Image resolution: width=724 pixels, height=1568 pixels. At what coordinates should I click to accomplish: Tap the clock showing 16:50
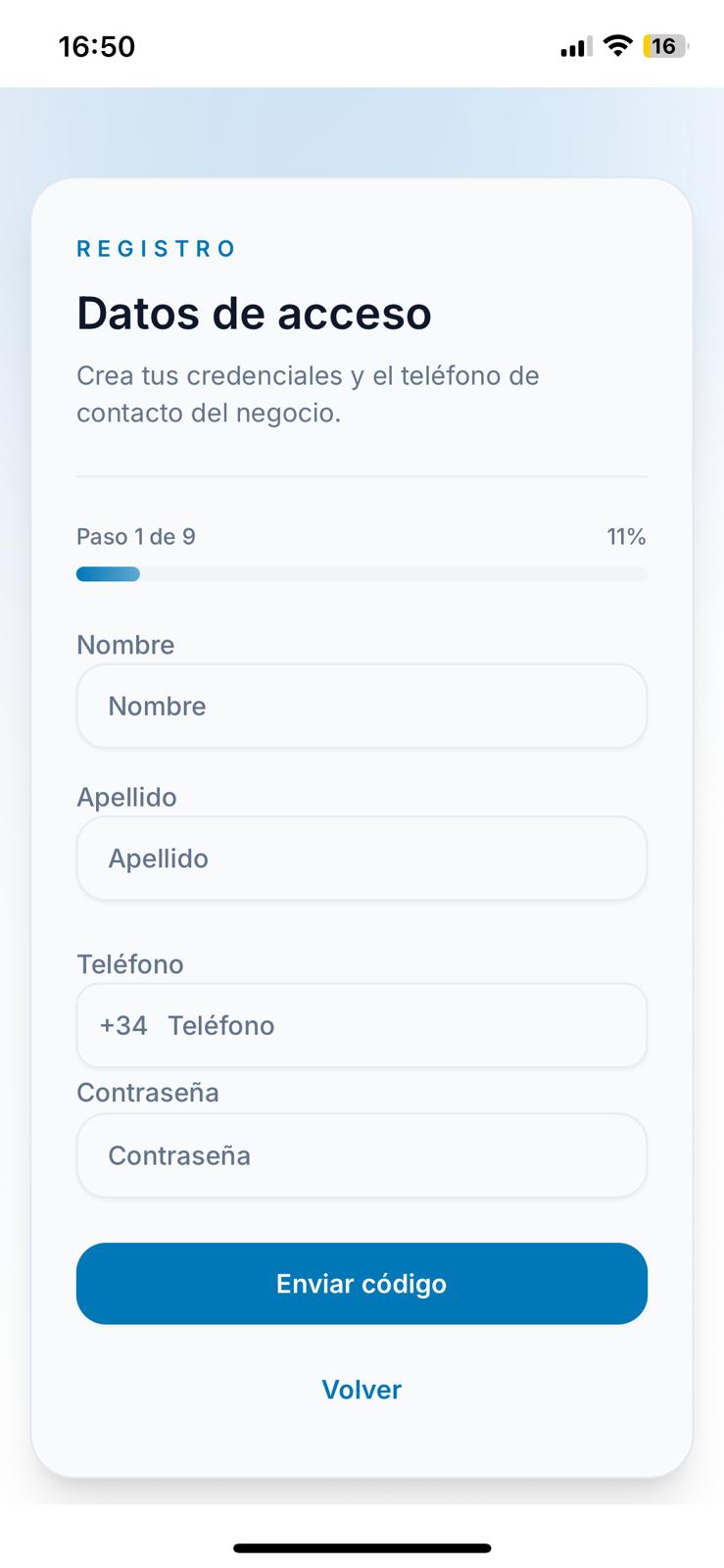click(x=97, y=46)
